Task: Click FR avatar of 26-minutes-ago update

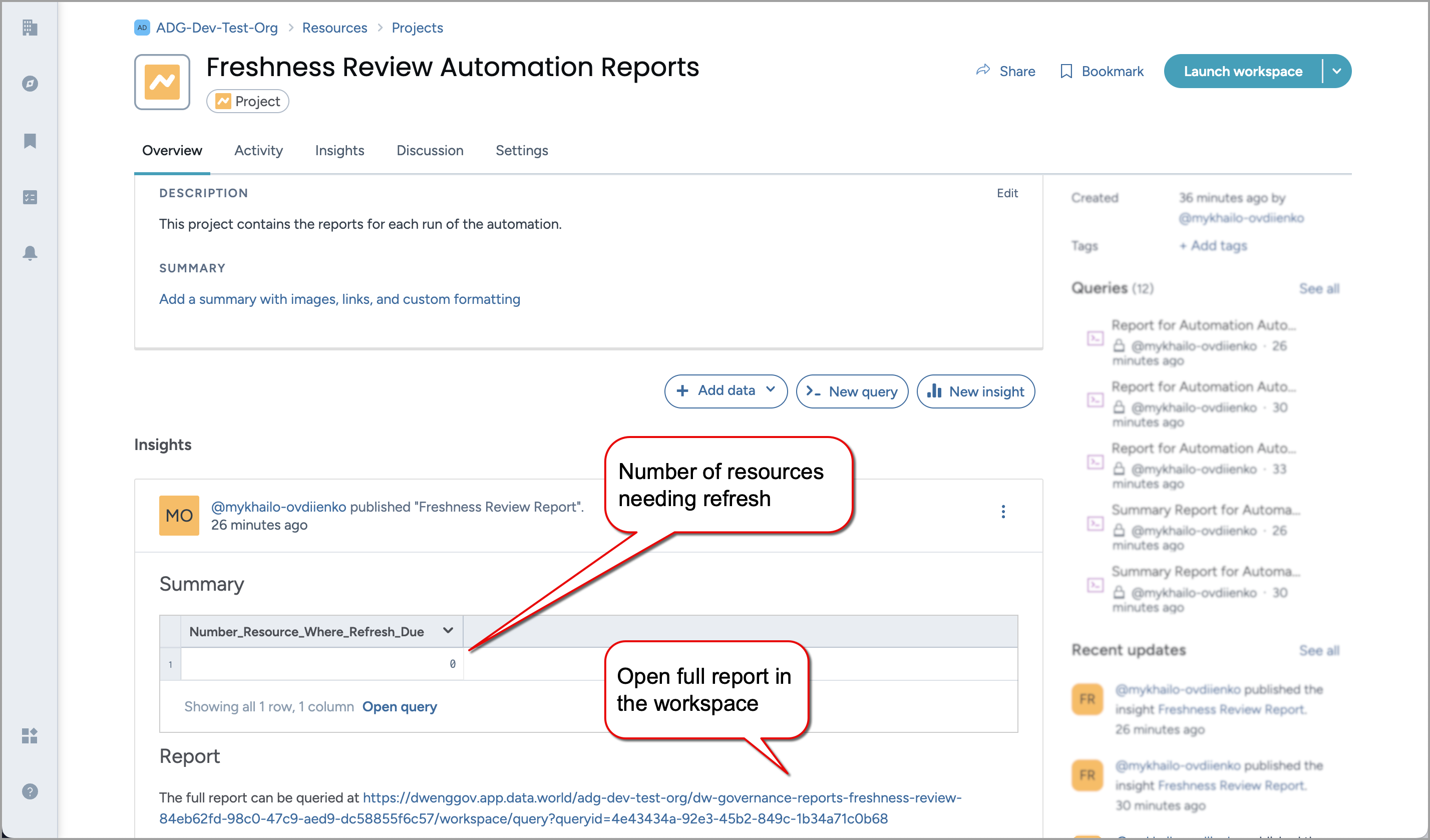Action: click(1087, 699)
